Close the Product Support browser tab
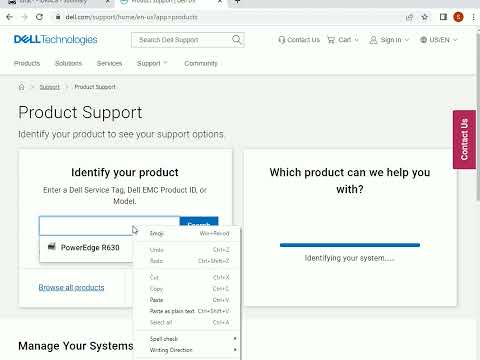The height and width of the screenshot is (360, 480). [x=220, y=2]
